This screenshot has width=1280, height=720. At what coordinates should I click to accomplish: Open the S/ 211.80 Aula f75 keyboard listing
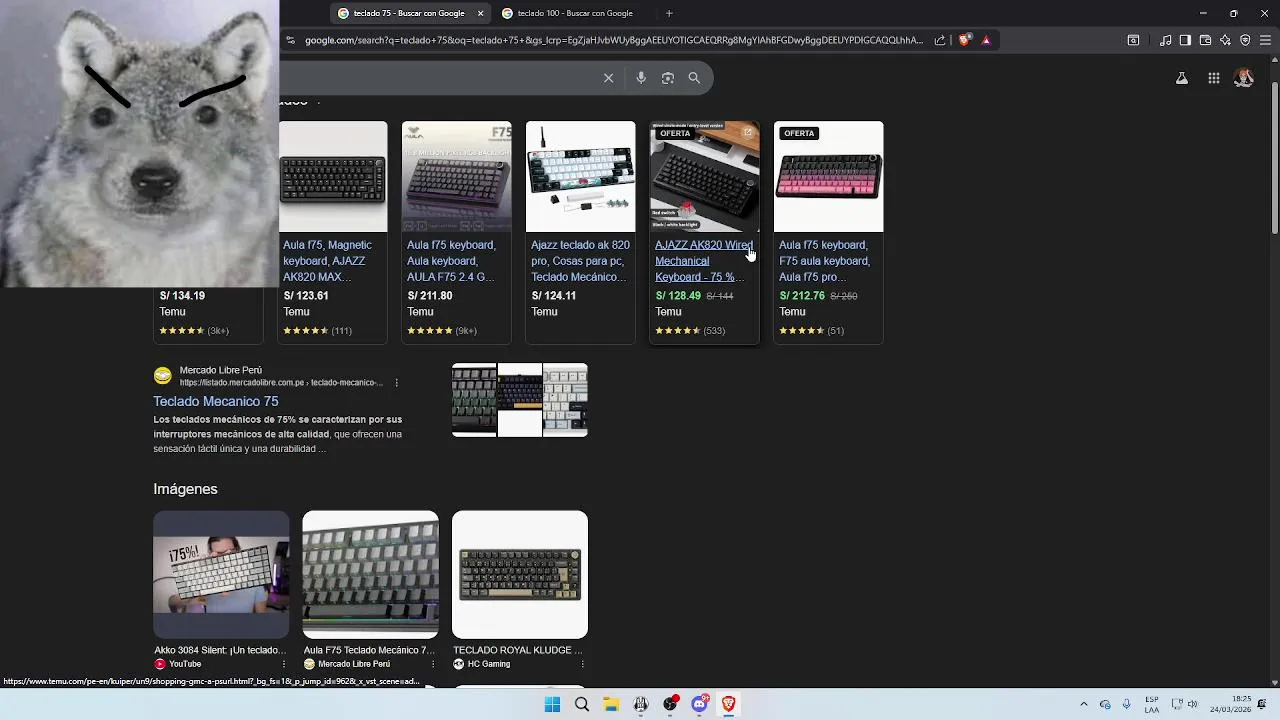click(456, 233)
